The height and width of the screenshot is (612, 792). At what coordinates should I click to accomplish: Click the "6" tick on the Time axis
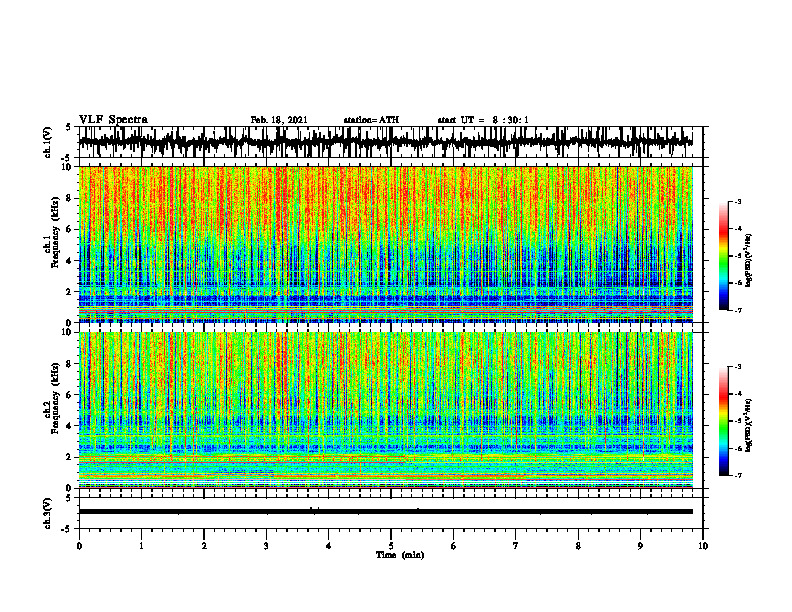(x=453, y=546)
